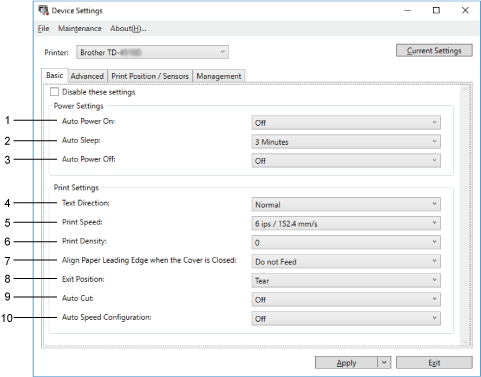Click the Device Settings app icon in title bar
Viewport: 481px width, 377px height.
(x=43, y=10)
